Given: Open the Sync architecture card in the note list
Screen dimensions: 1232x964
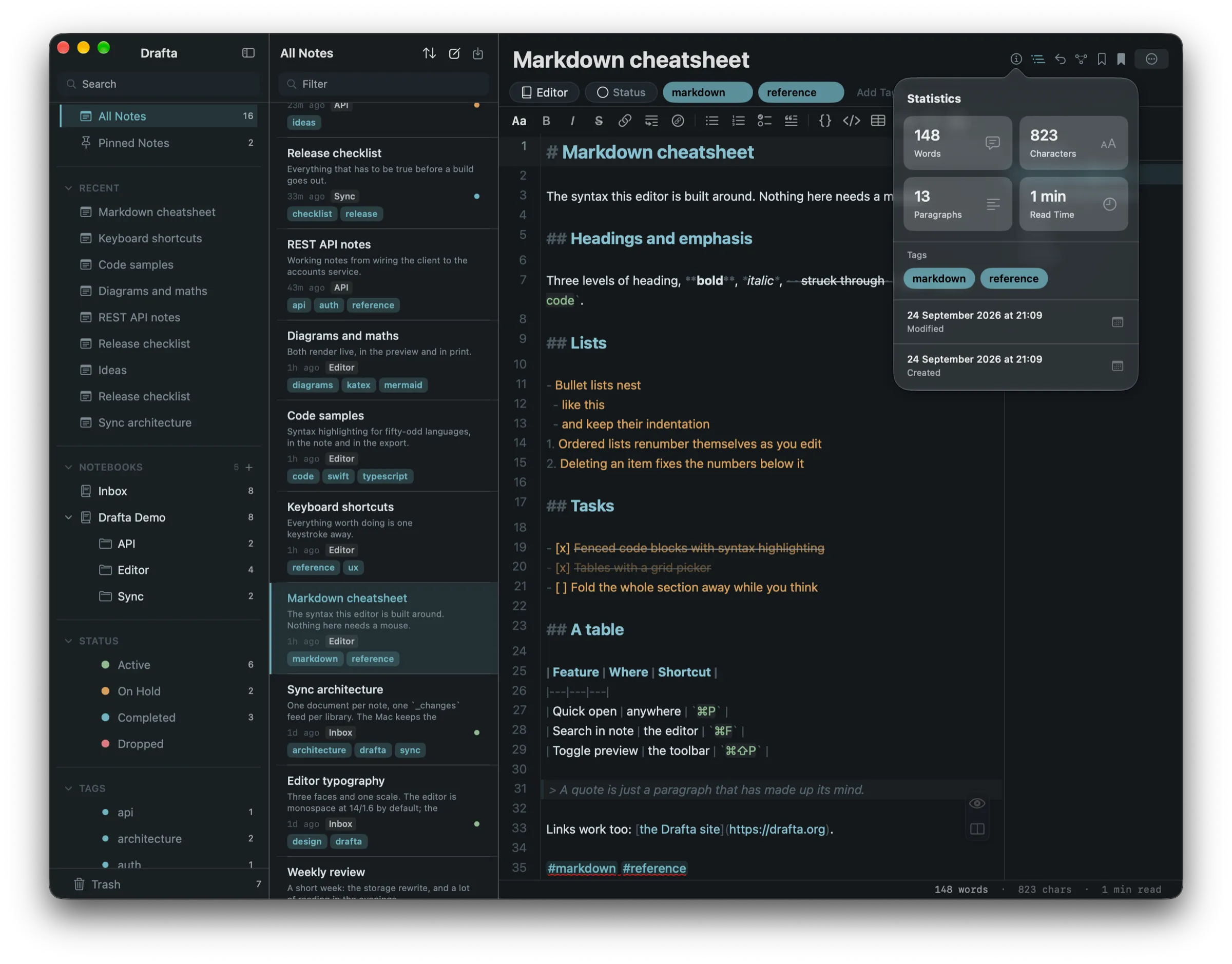Looking at the screenshot, I should click(x=384, y=720).
